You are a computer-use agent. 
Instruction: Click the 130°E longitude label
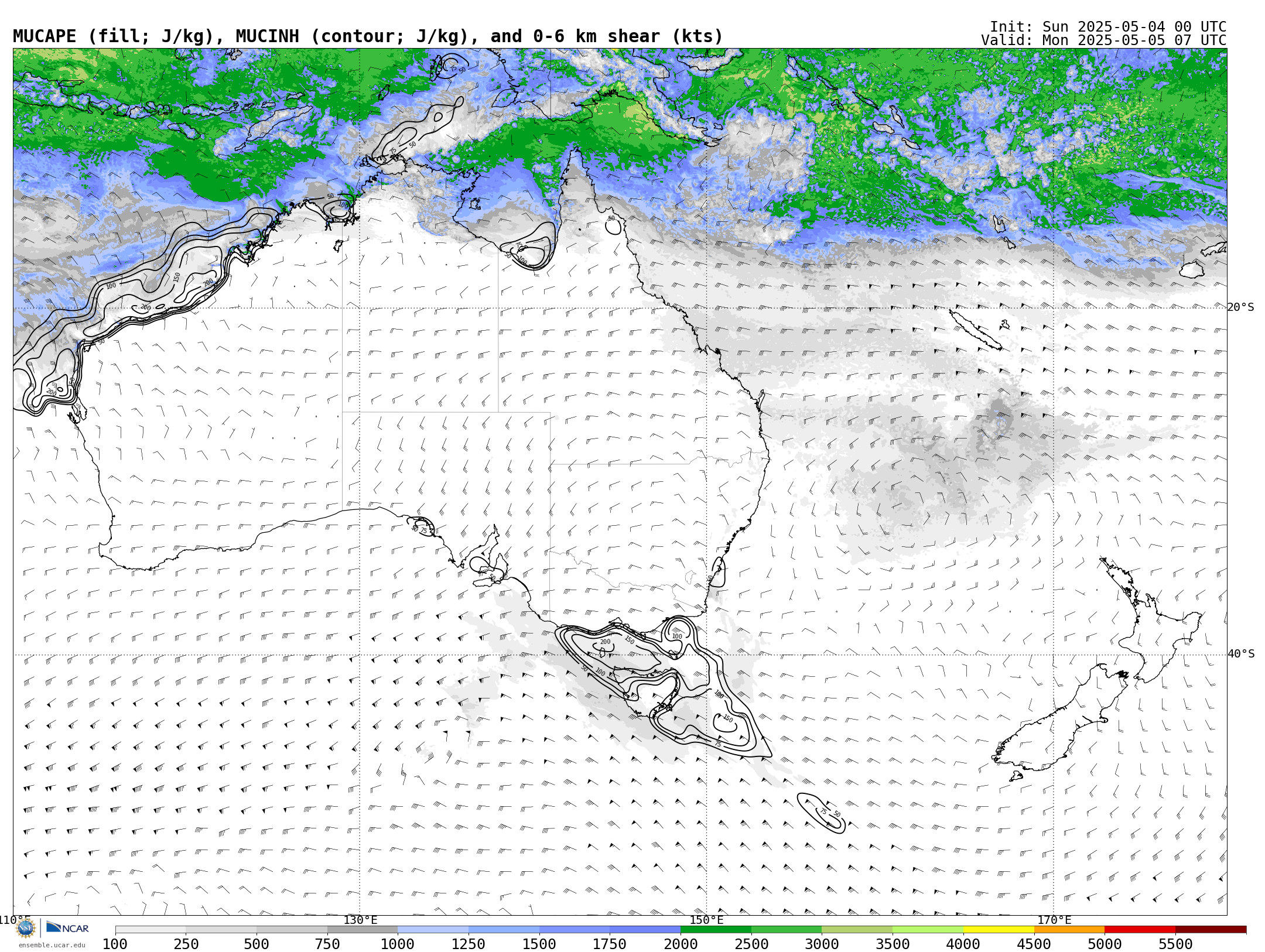[x=360, y=920]
